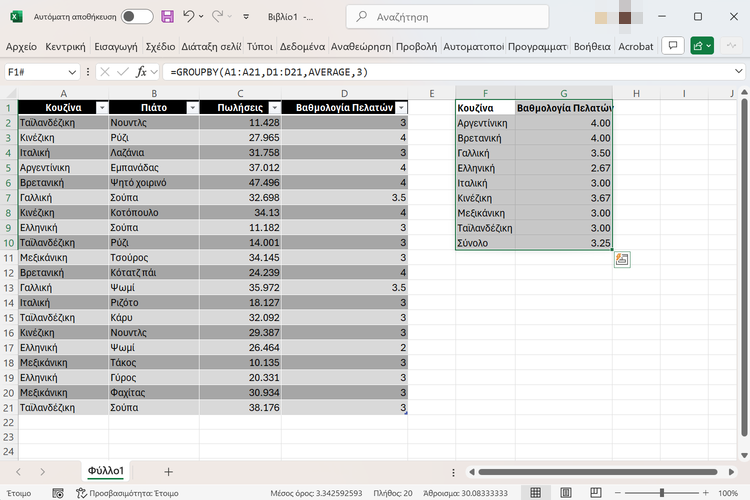This screenshot has width=750, height=500.
Task: Click the Μέσος όρος status bar value
Action: (x=316, y=493)
